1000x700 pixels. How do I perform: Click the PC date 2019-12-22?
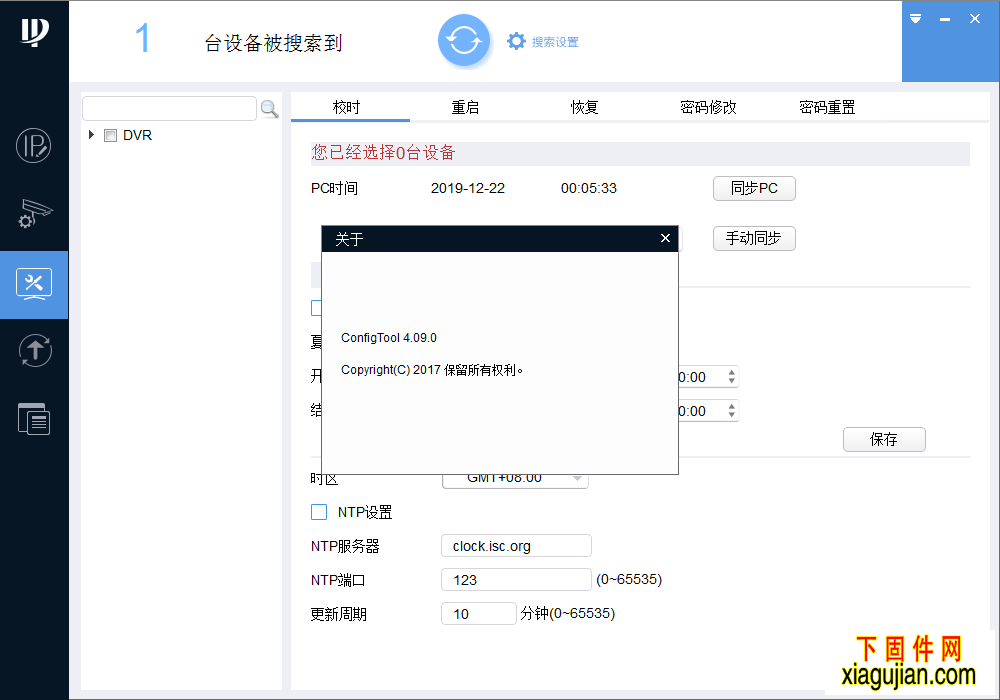tap(467, 188)
